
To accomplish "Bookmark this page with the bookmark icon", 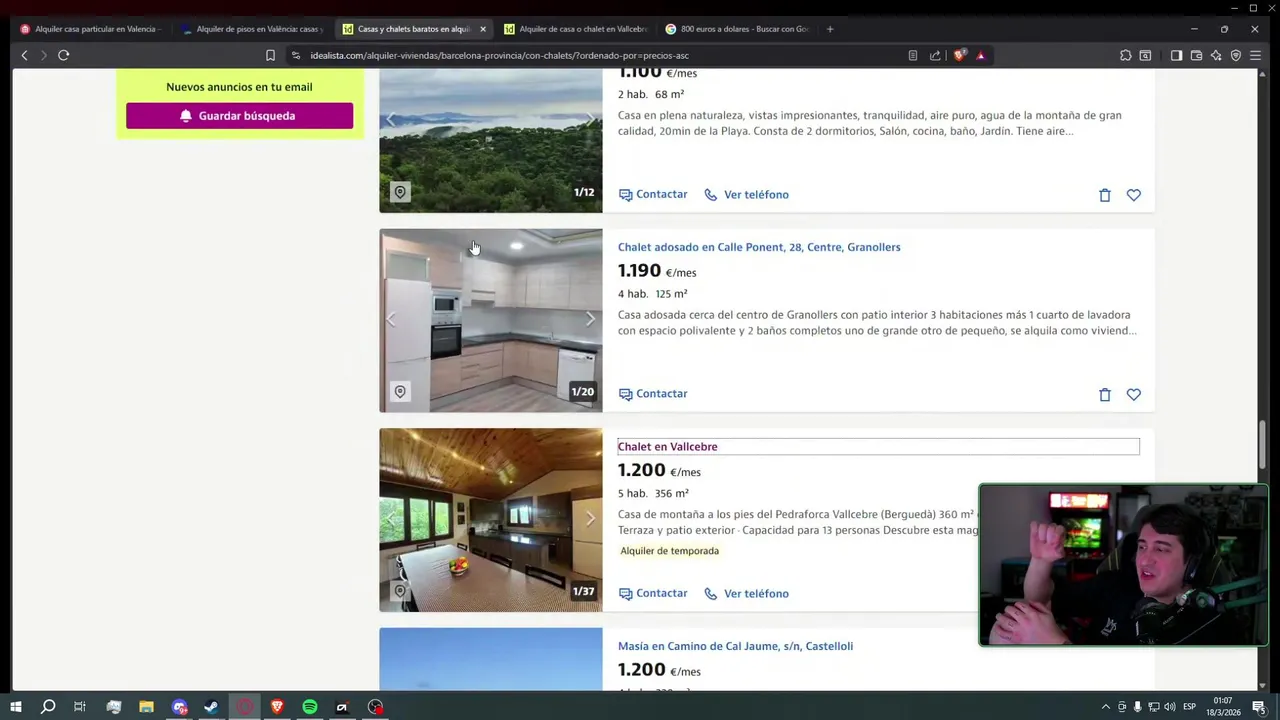I will point(270,55).
